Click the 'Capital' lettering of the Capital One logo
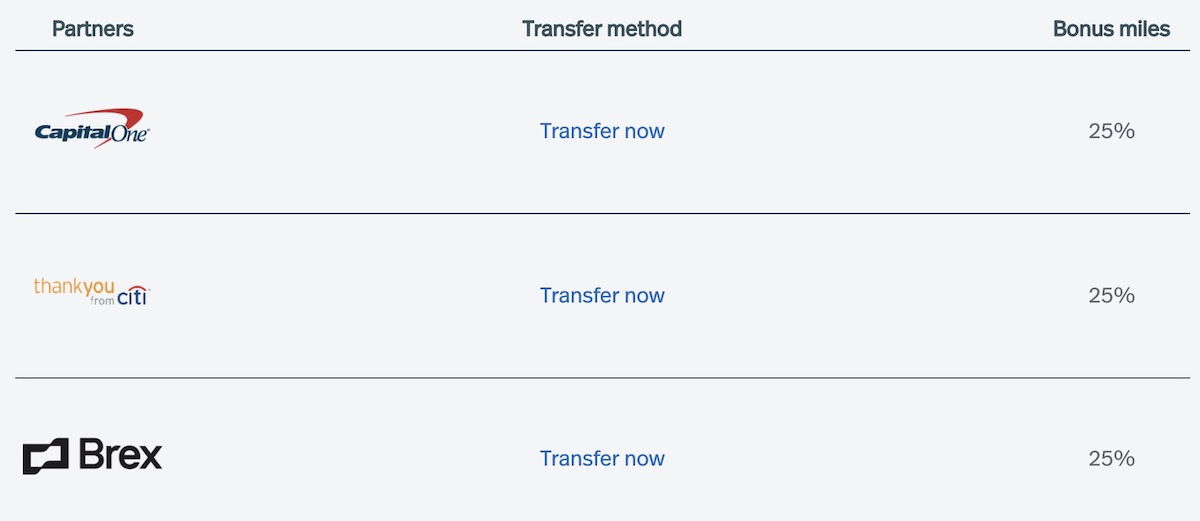The width and height of the screenshot is (1200, 521). (73, 131)
